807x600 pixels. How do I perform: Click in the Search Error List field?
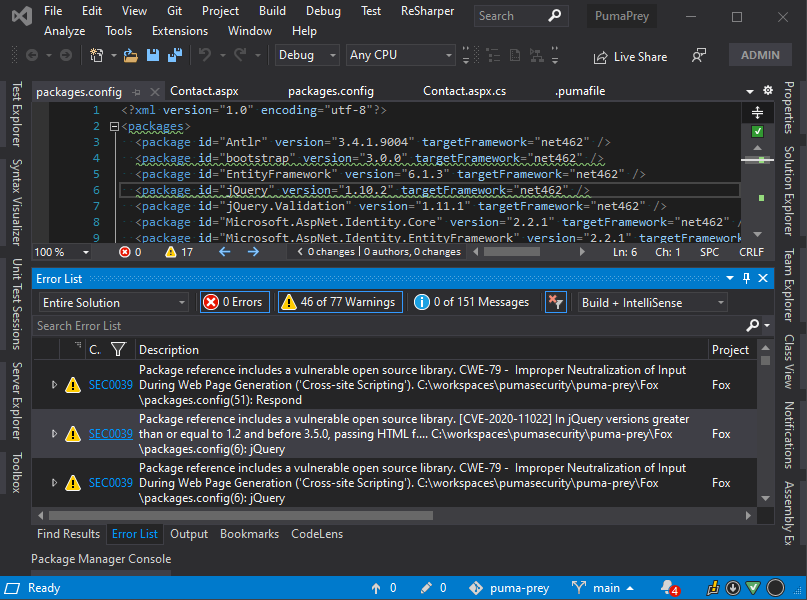point(389,326)
